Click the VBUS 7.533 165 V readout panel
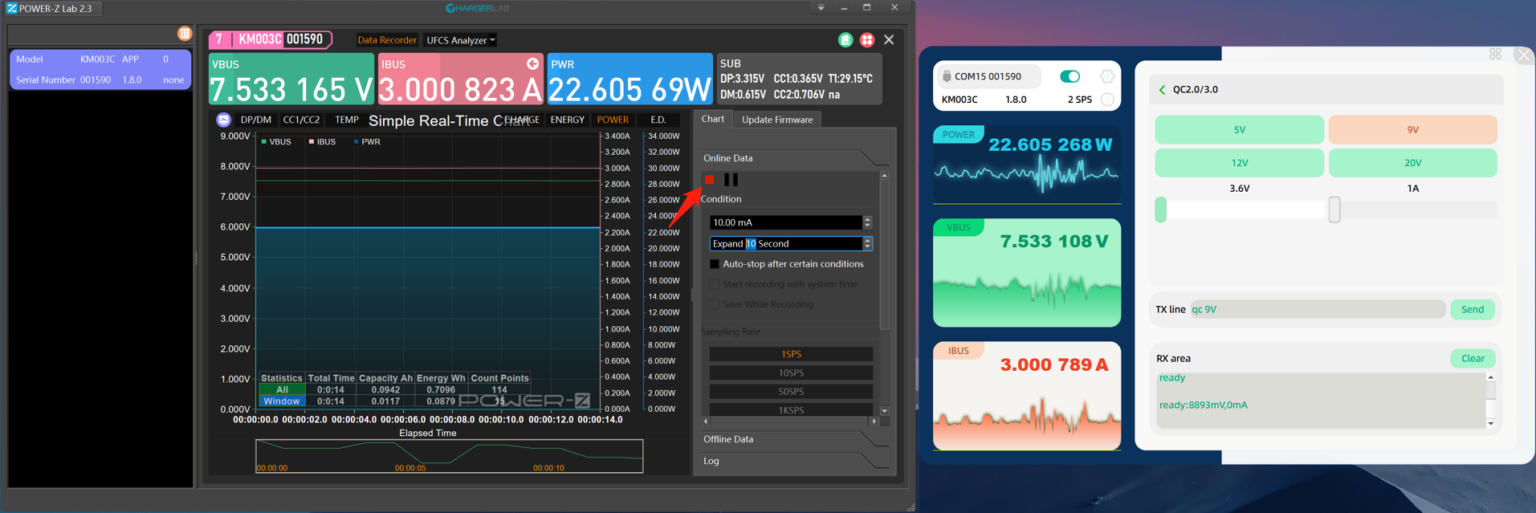1536x513 pixels. pos(291,79)
